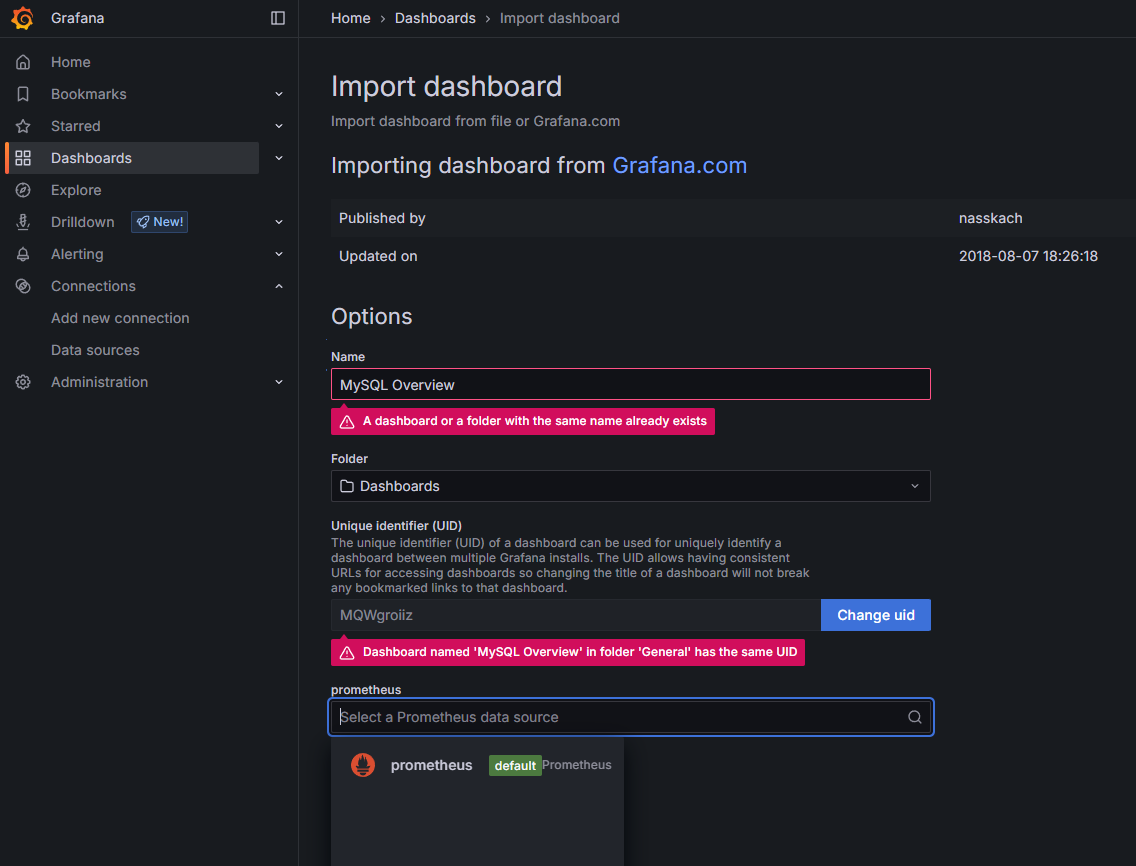1136x866 pixels.
Task: Click the Alerting bell icon
Action: tap(23, 254)
